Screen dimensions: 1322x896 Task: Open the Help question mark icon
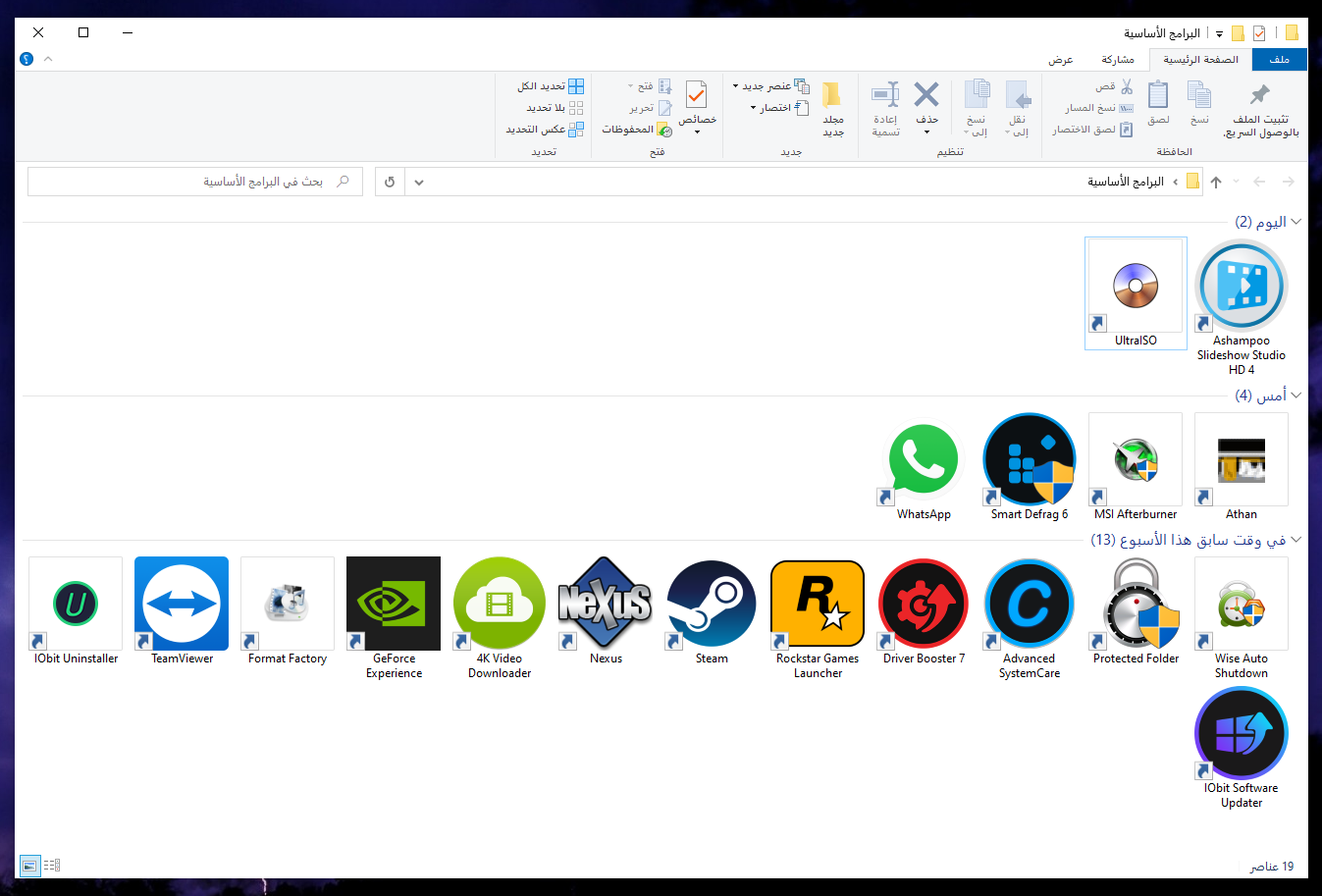pos(26,59)
